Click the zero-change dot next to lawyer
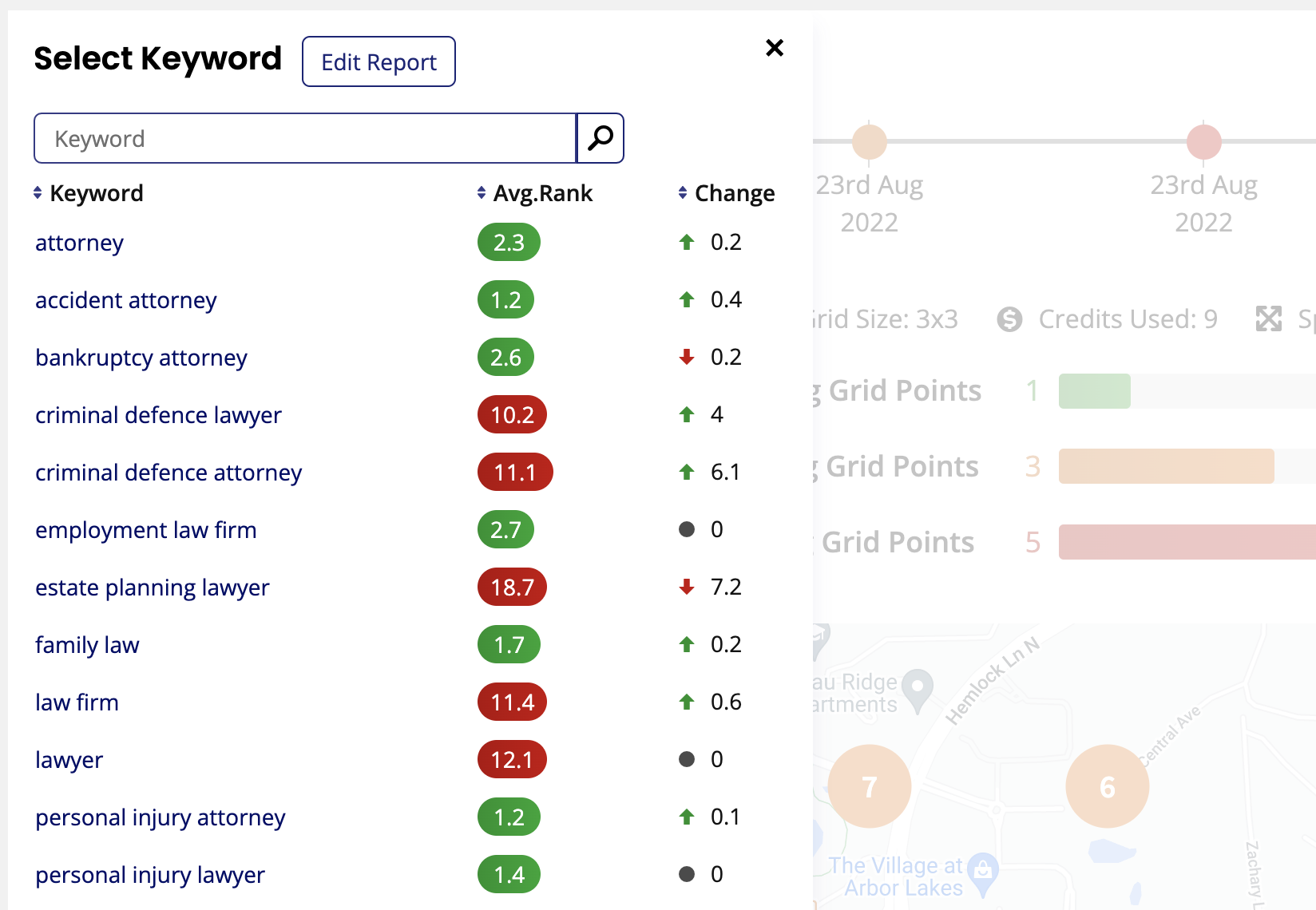Image resolution: width=1316 pixels, height=910 pixels. [x=686, y=759]
